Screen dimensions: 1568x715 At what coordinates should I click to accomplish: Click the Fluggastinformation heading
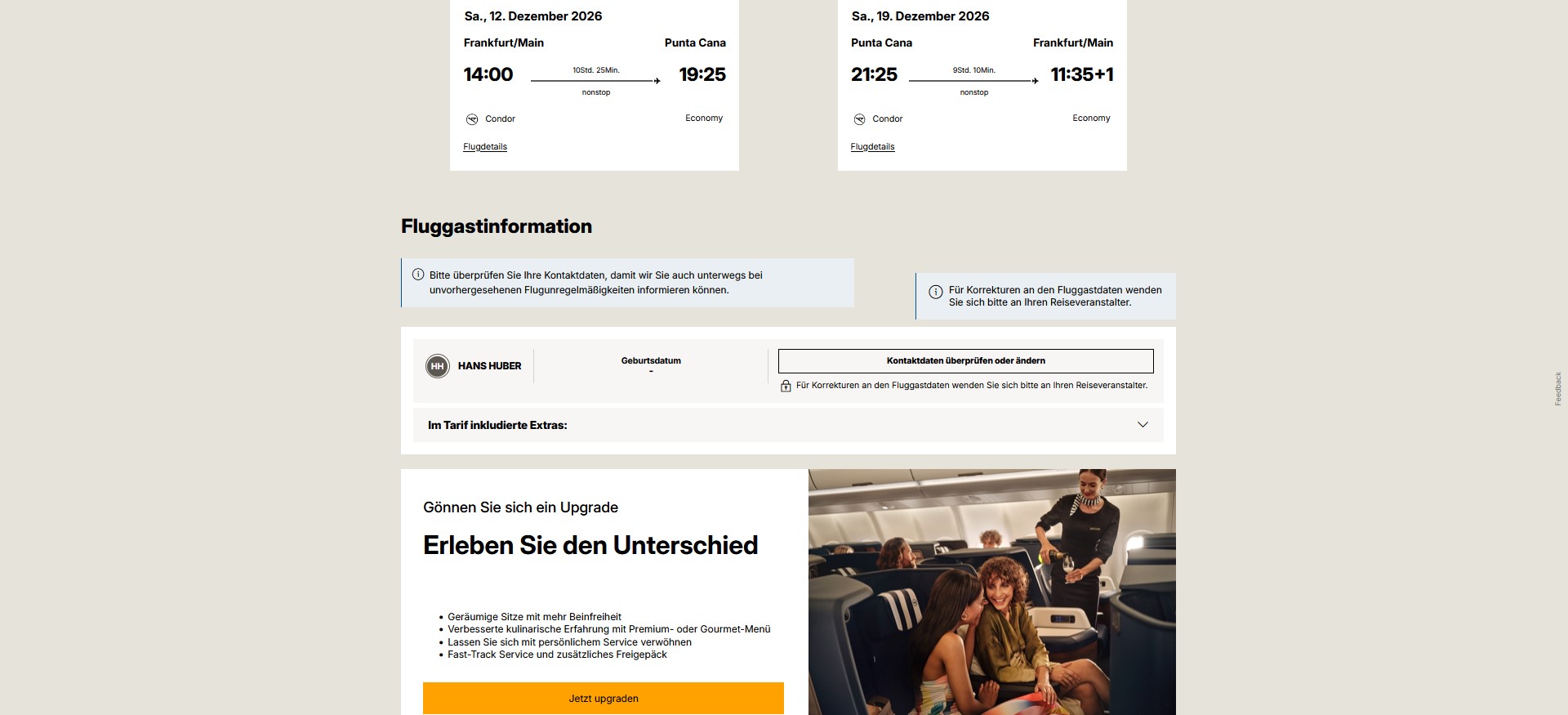[497, 226]
